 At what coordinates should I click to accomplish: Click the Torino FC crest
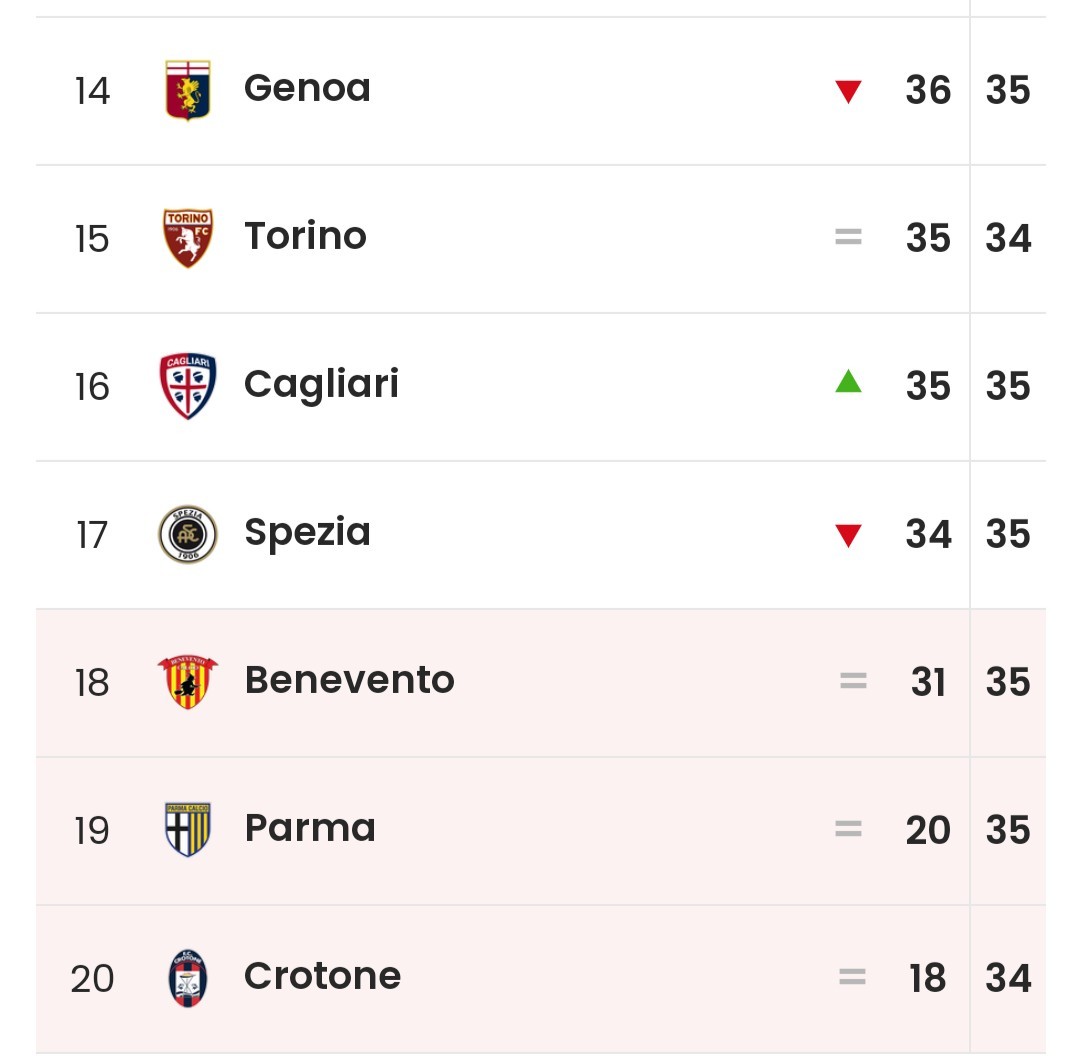[x=187, y=238]
